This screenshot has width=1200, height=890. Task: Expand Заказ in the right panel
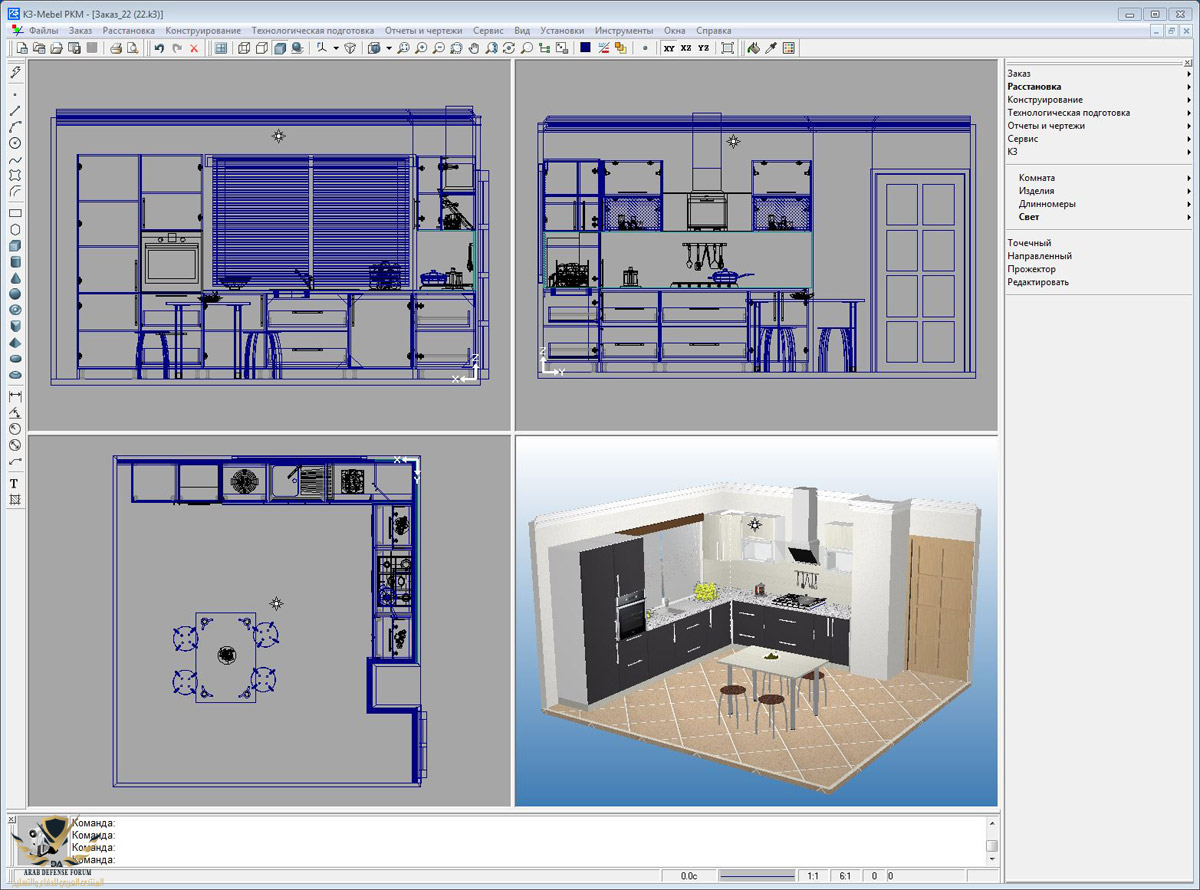pyautogui.click(x=1098, y=74)
